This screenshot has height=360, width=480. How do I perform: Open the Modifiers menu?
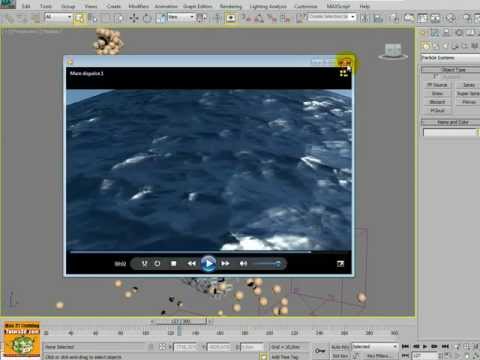point(139,6)
